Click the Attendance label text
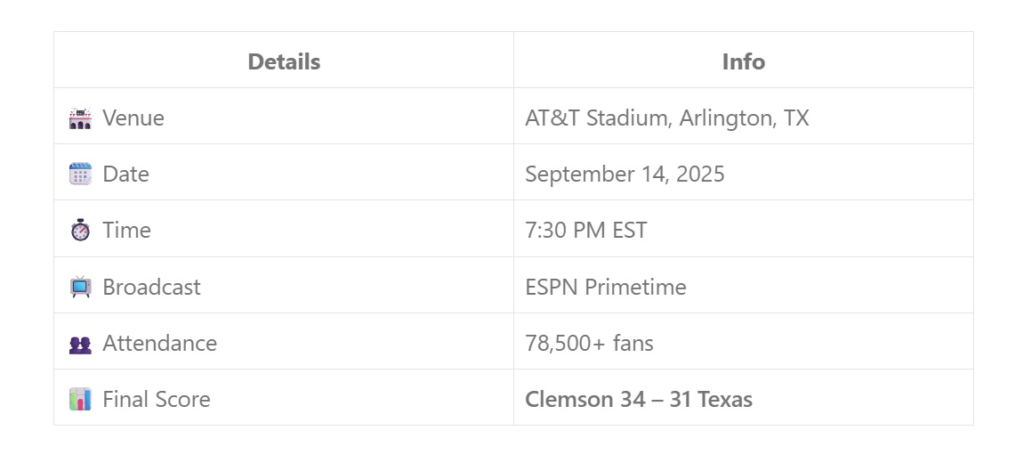Image resolution: width=1024 pixels, height=463 pixels. coord(160,343)
